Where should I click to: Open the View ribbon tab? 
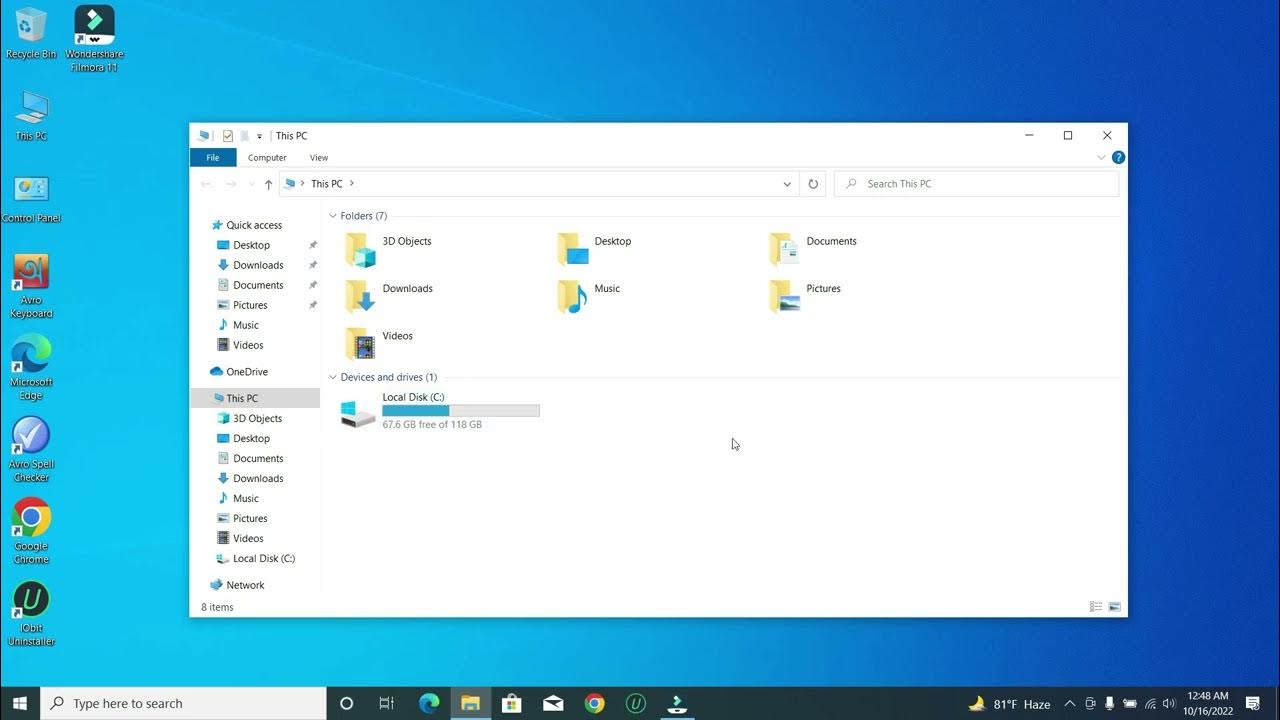(318, 157)
